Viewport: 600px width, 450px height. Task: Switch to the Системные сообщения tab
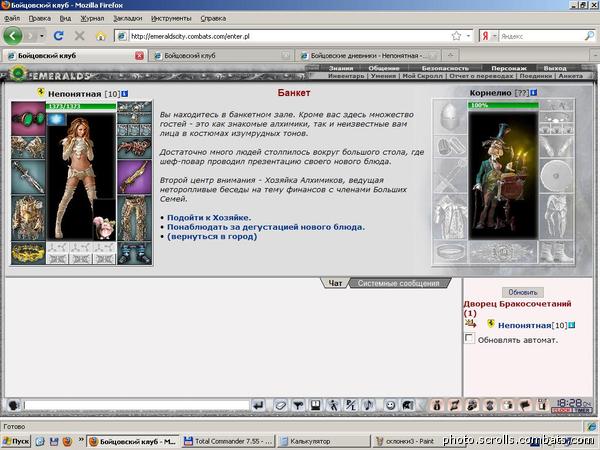point(398,283)
